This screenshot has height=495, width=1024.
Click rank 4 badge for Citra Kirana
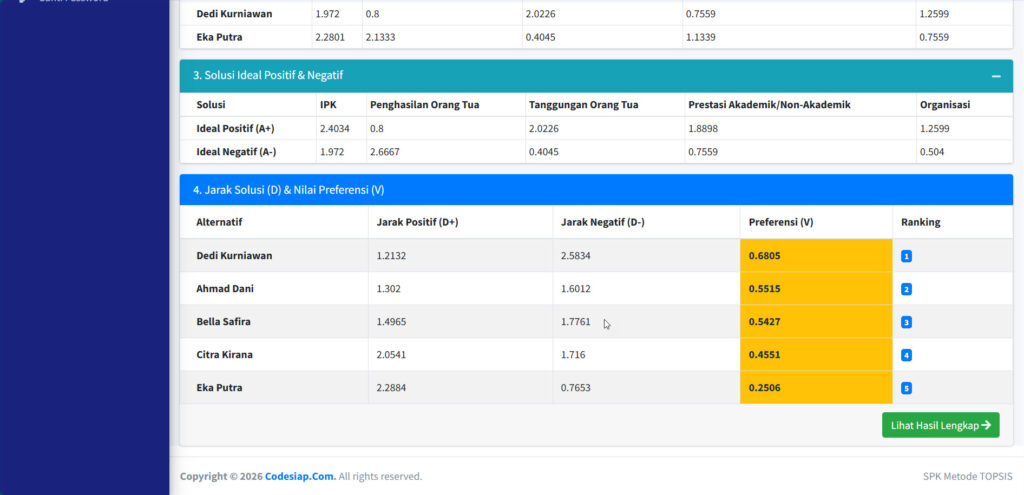(x=906, y=355)
